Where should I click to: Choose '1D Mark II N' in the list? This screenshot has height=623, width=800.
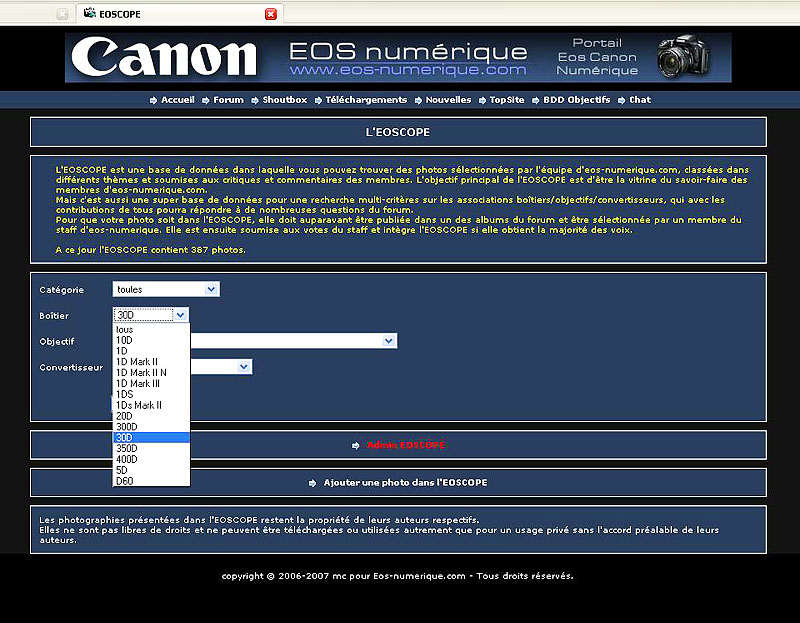151,372
